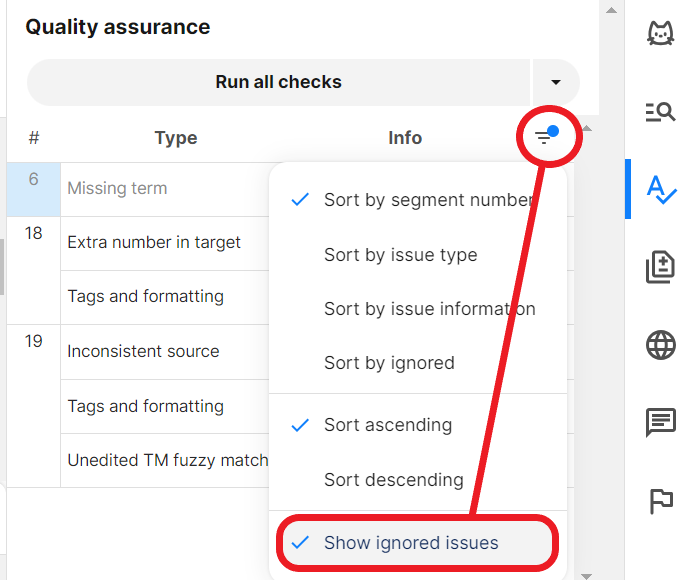The height and width of the screenshot is (580, 691).
Task: Choose Sort by issue type
Action: point(400,255)
